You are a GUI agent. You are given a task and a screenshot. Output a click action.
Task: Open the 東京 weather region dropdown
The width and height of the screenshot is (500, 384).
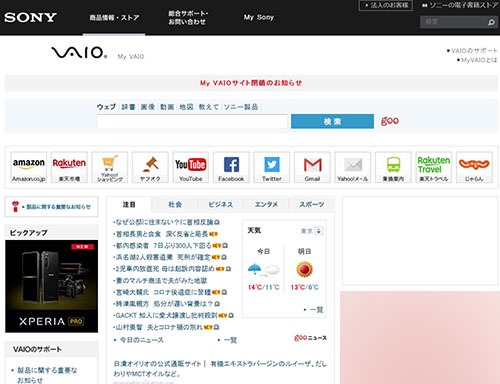tap(319, 231)
